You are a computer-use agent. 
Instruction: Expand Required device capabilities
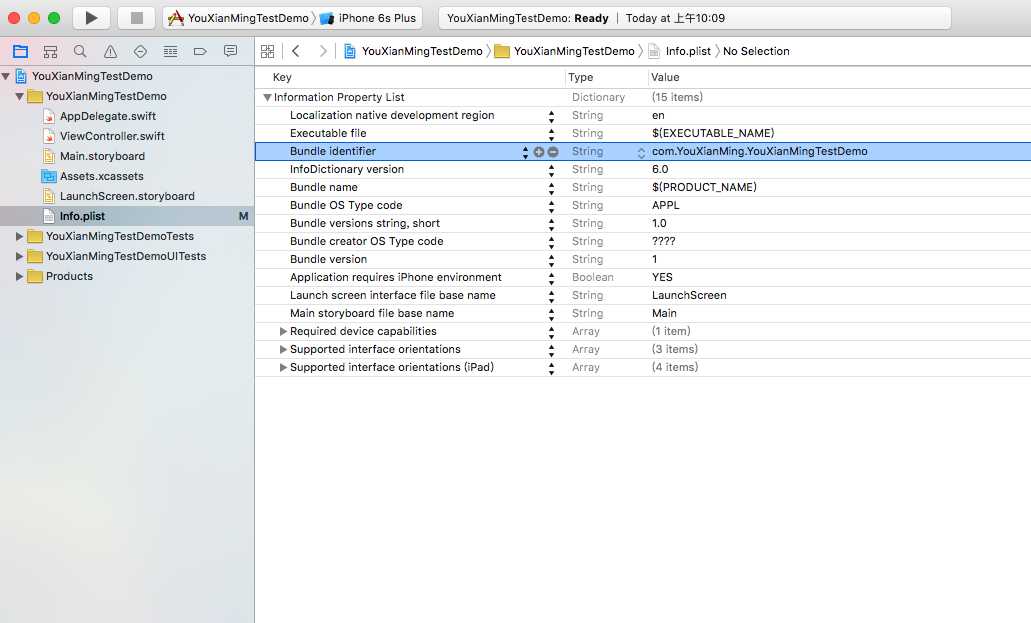[284, 331]
